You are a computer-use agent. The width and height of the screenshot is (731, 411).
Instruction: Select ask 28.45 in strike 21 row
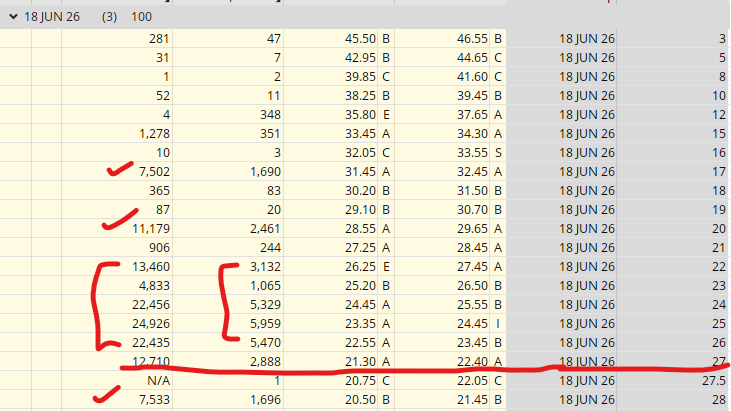[x=472, y=248]
